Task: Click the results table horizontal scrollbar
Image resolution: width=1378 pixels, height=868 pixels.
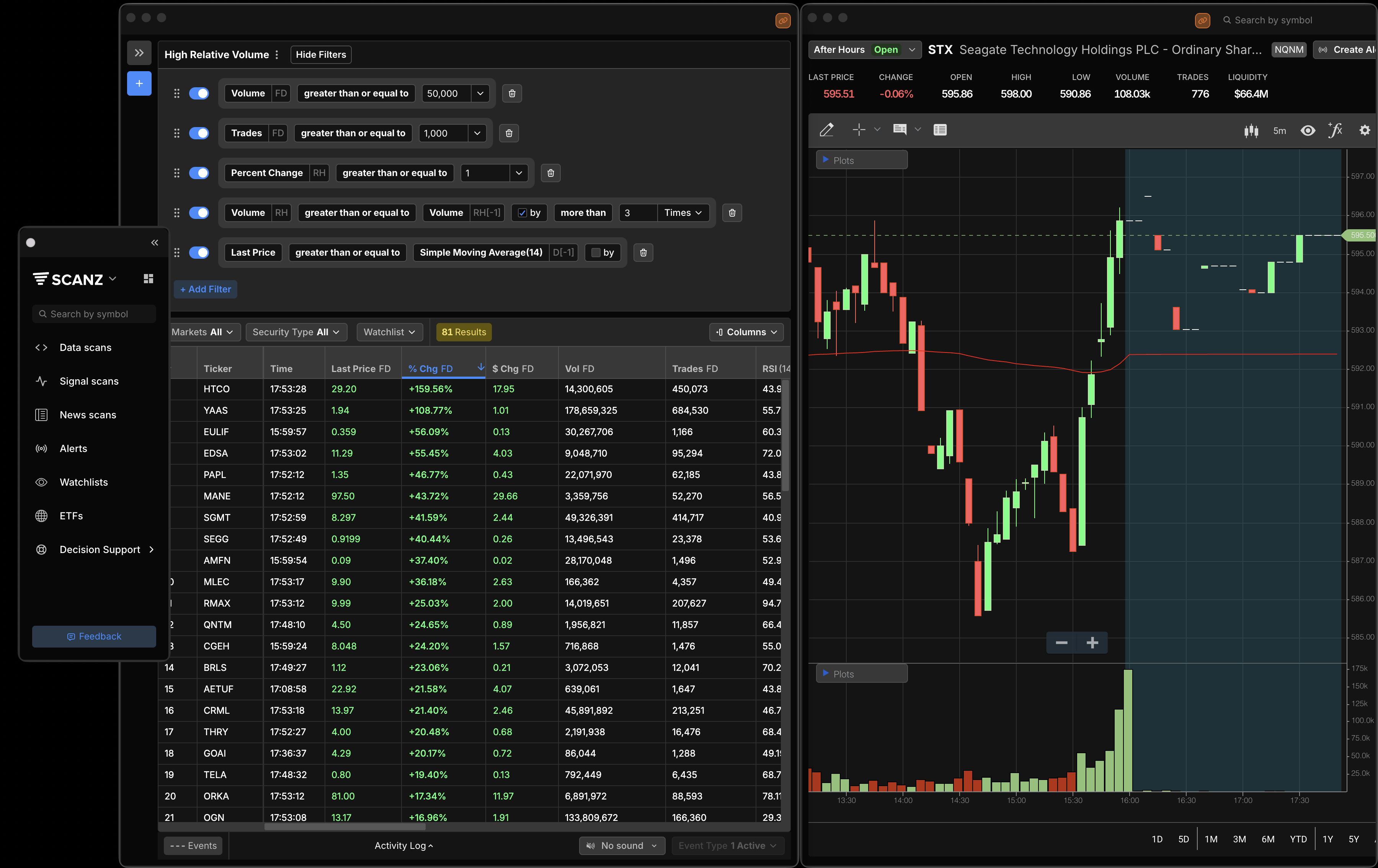Action: 344,826
